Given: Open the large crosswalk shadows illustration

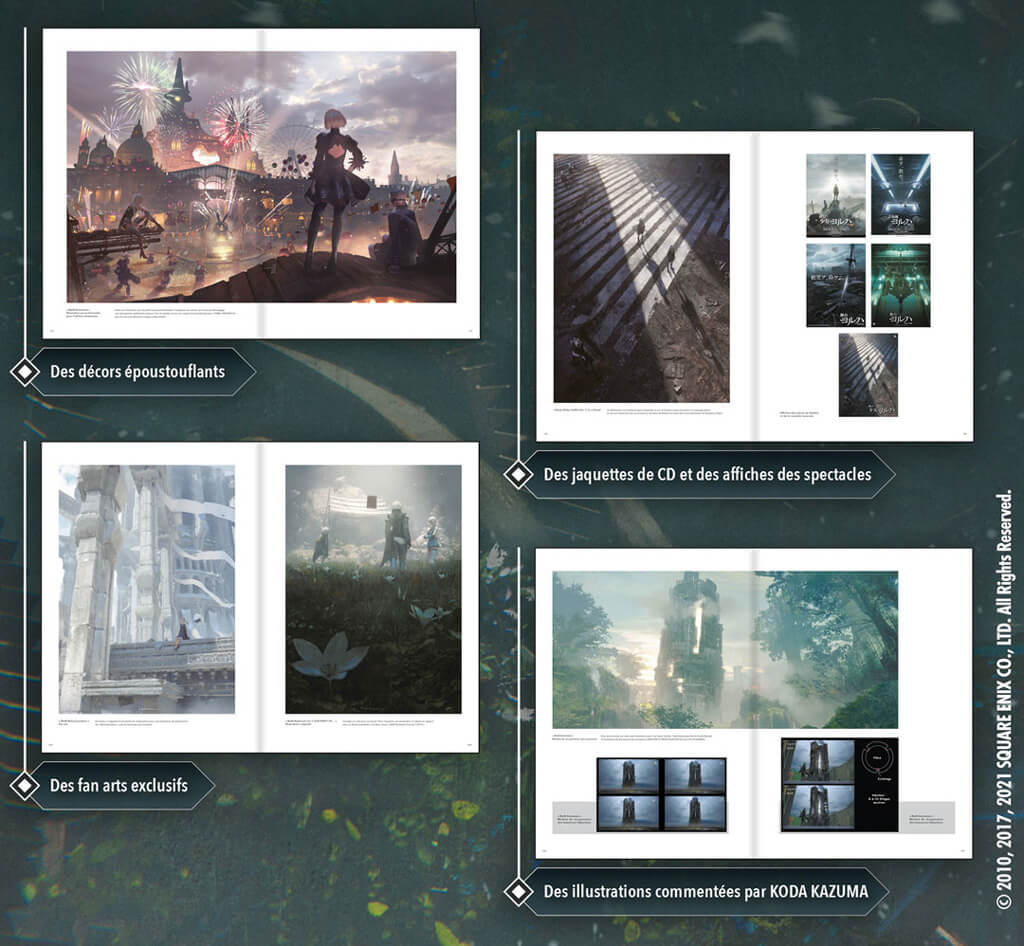Looking at the screenshot, I should click(x=642, y=278).
